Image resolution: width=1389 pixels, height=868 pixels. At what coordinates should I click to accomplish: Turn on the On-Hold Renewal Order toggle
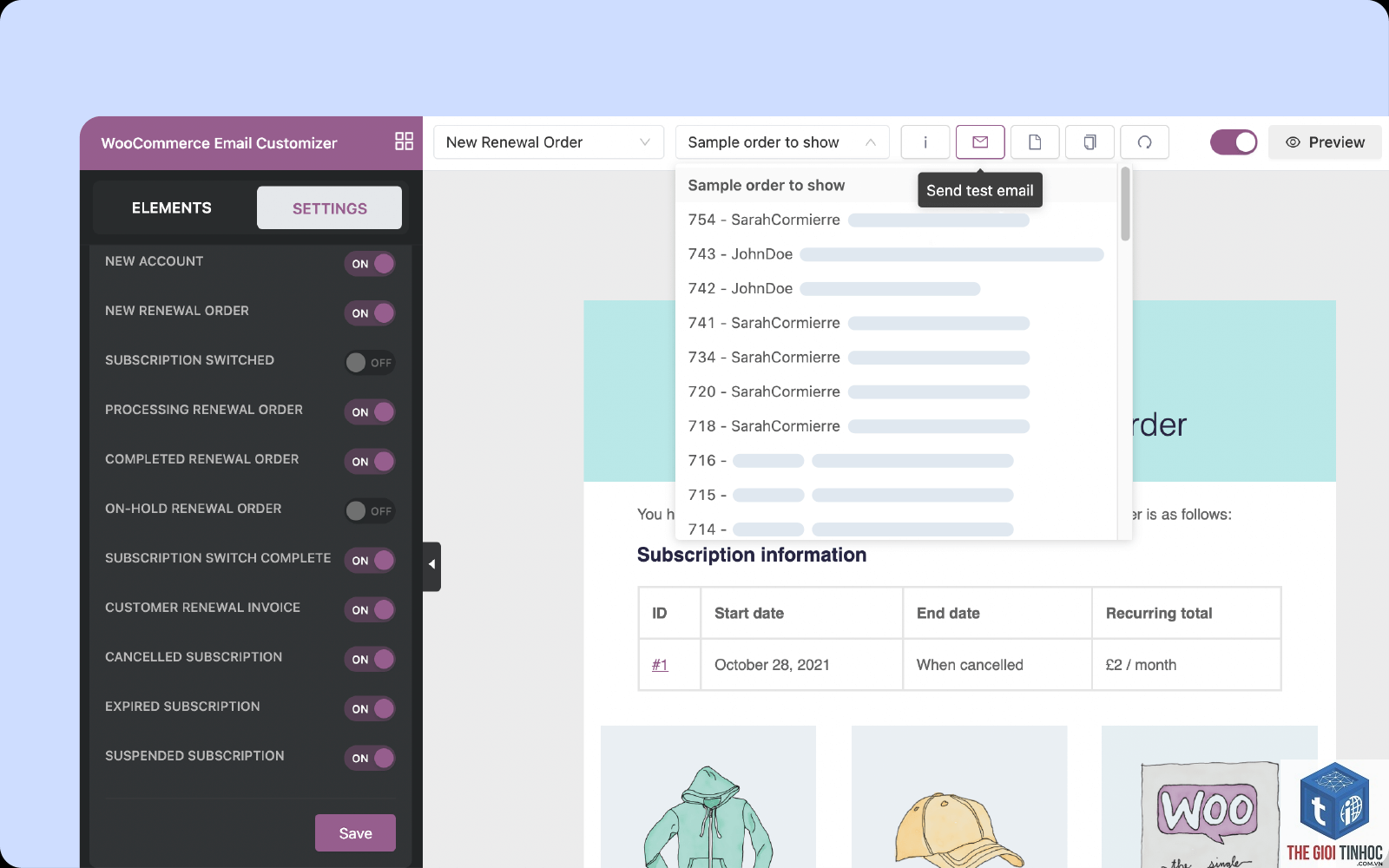[370, 511]
